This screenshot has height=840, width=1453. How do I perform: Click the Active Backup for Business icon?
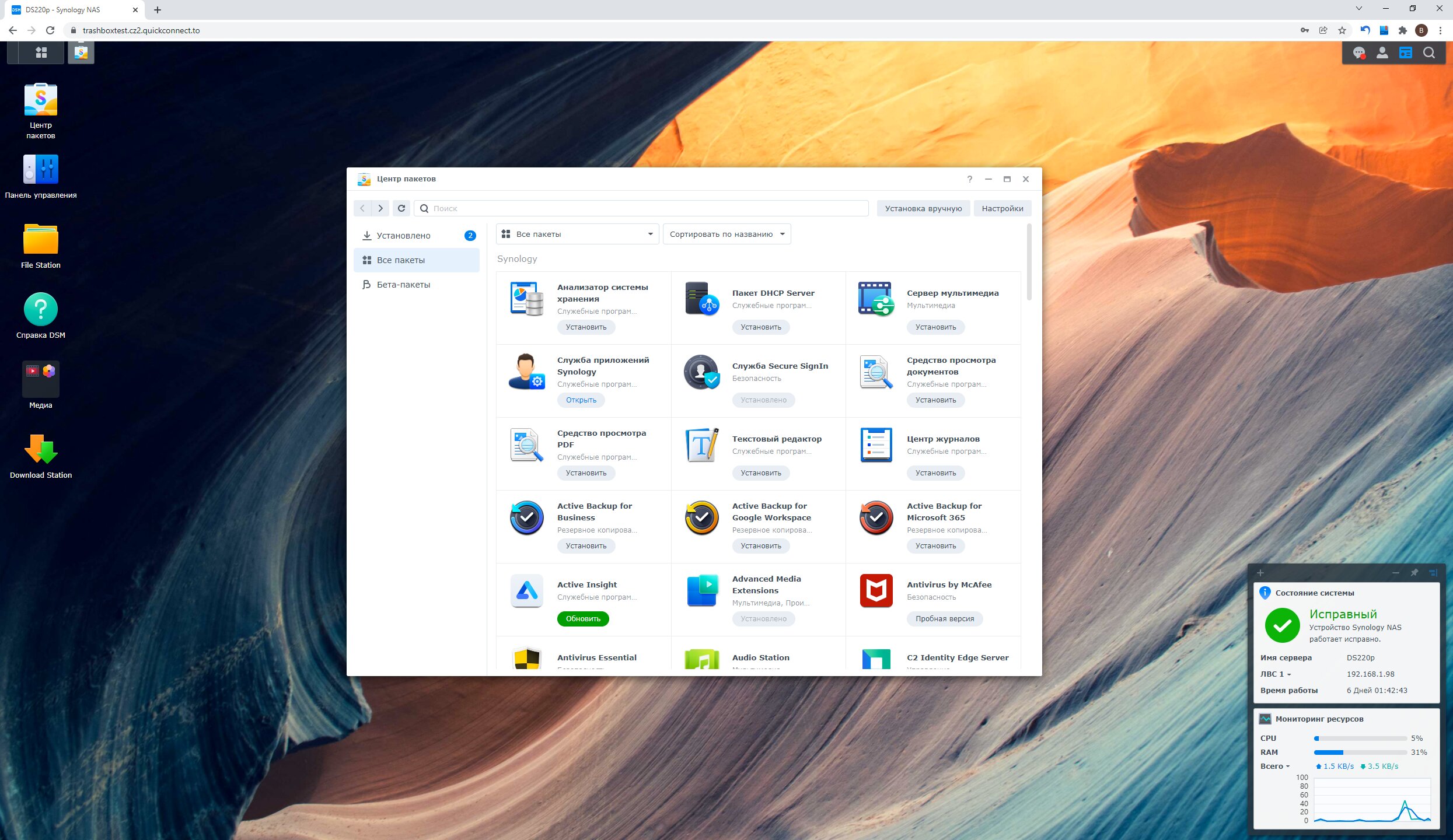click(x=527, y=517)
